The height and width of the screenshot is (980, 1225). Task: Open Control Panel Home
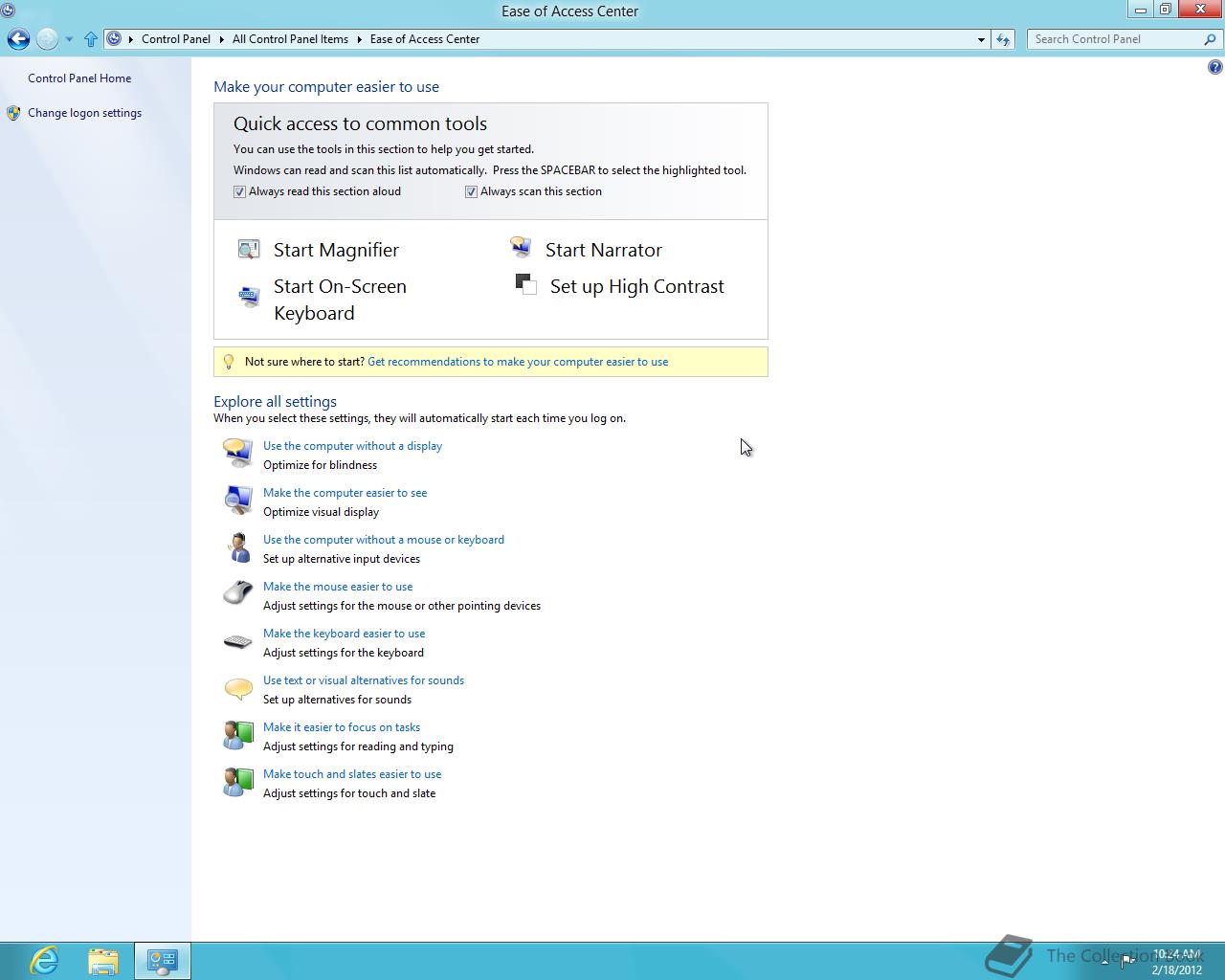79,78
